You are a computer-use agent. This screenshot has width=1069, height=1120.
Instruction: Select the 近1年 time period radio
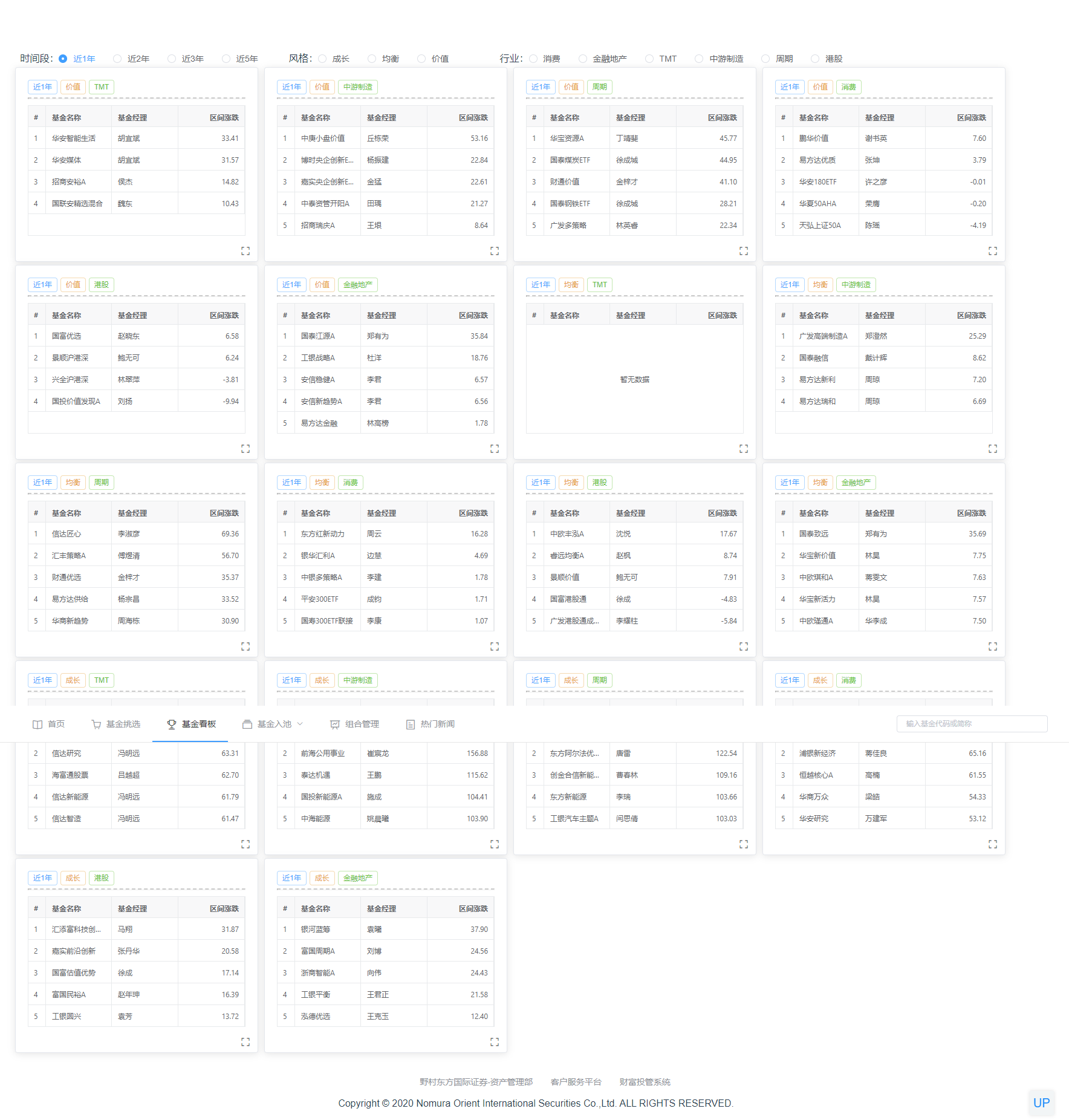click(63, 59)
